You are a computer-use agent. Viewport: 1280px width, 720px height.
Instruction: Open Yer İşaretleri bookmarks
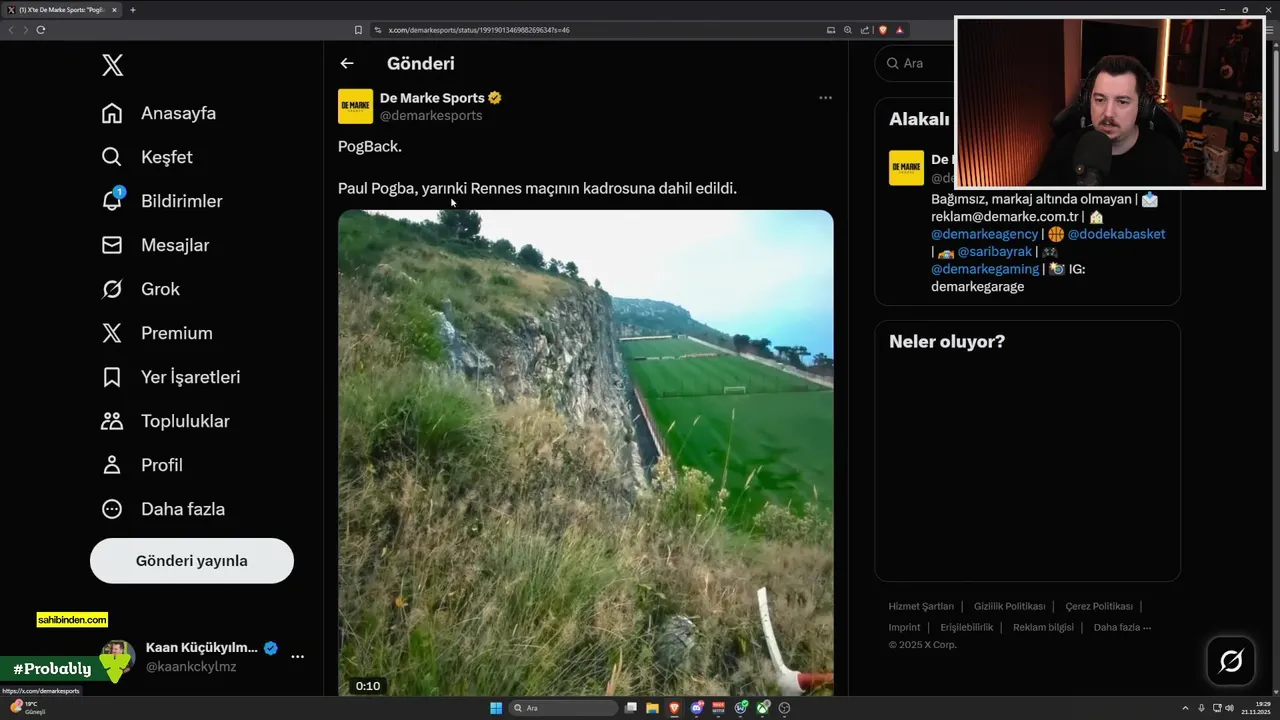tap(171, 377)
